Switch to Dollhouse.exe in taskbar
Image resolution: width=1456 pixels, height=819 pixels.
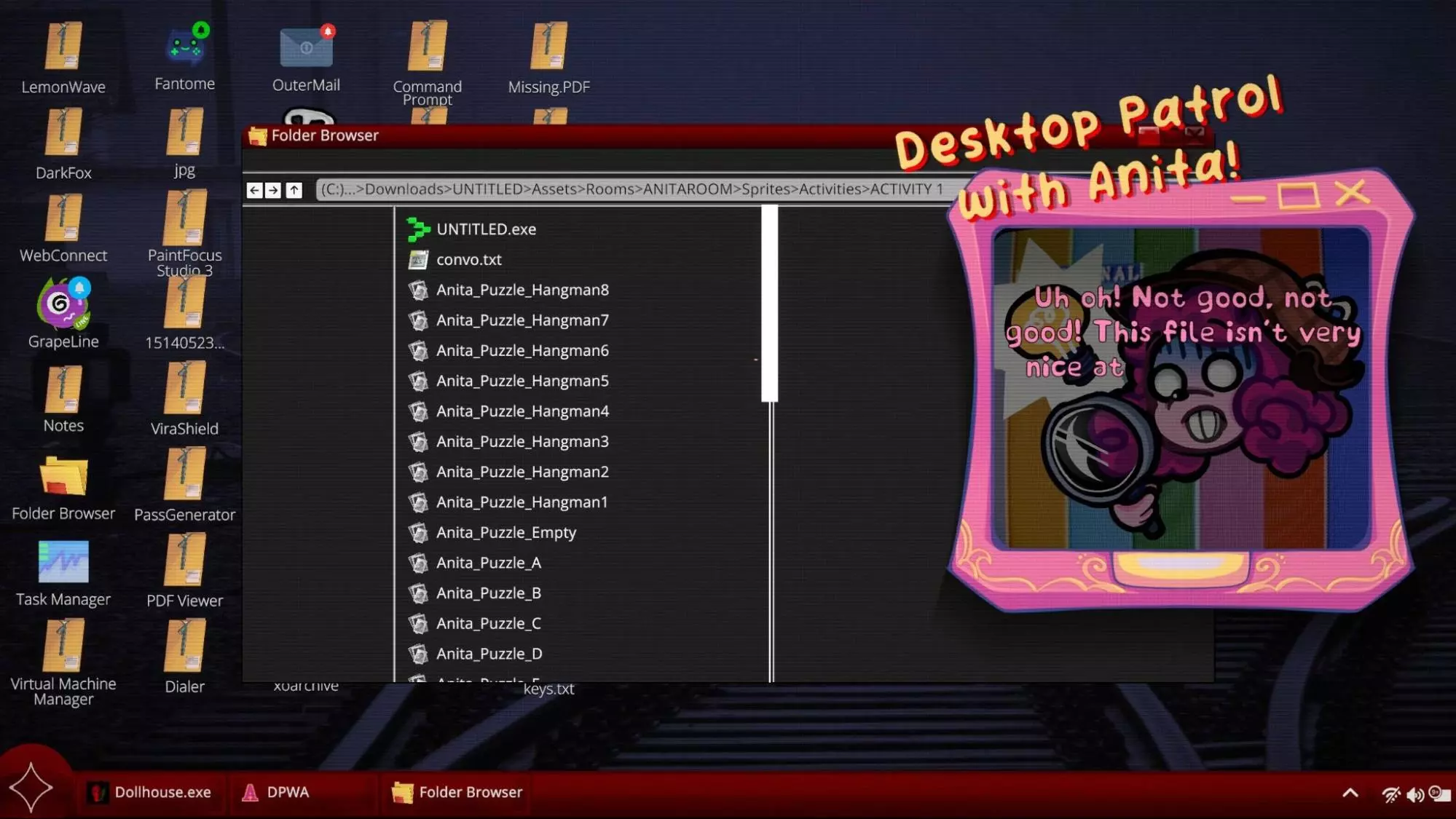click(149, 792)
